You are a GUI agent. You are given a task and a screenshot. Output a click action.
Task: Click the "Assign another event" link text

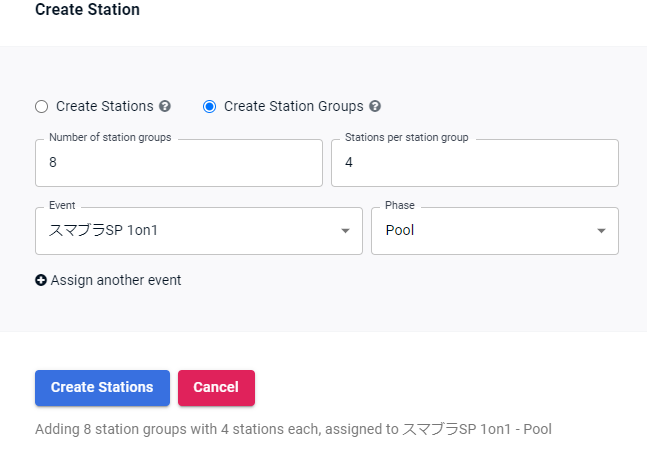tap(116, 281)
